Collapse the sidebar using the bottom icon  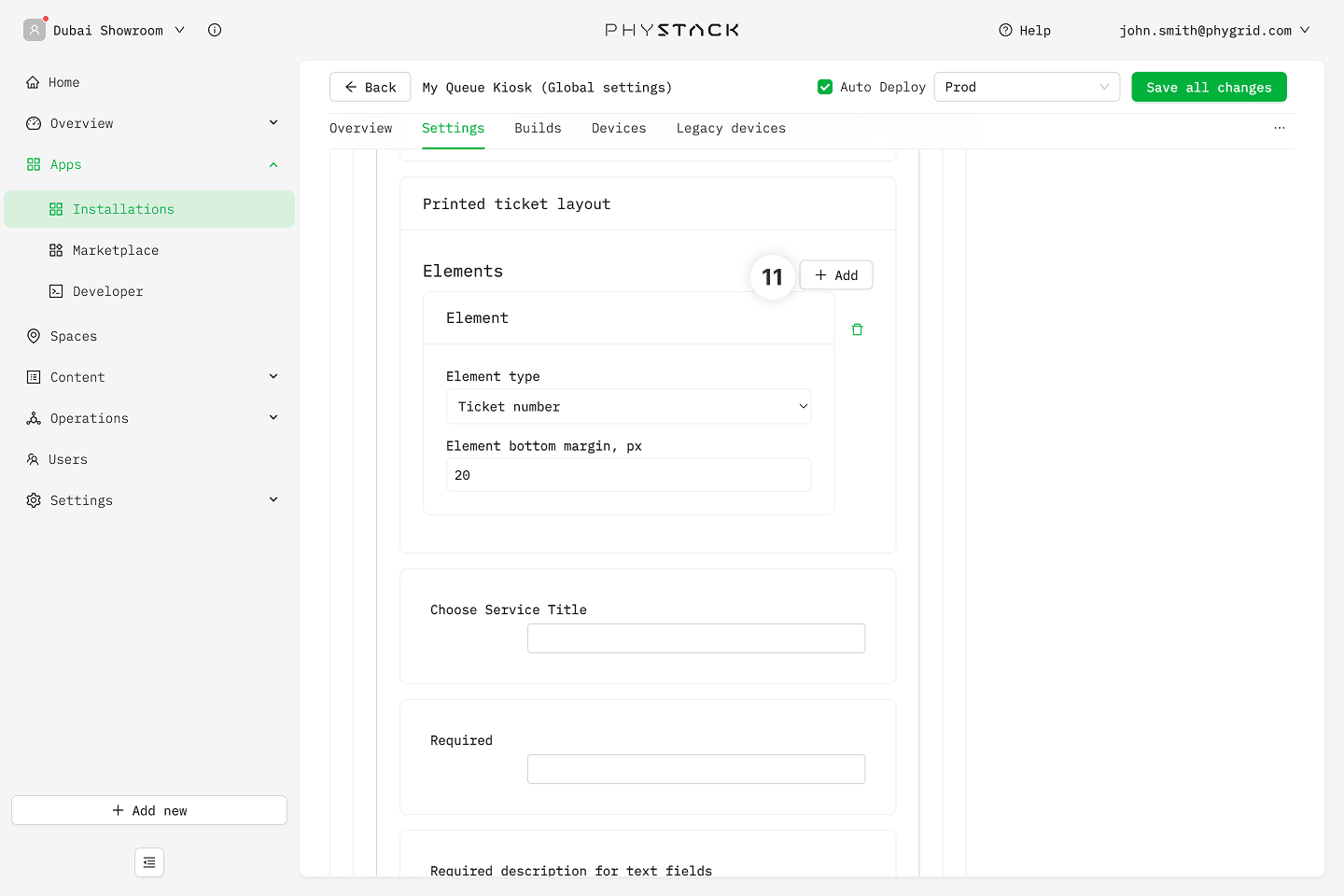pos(149,862)
